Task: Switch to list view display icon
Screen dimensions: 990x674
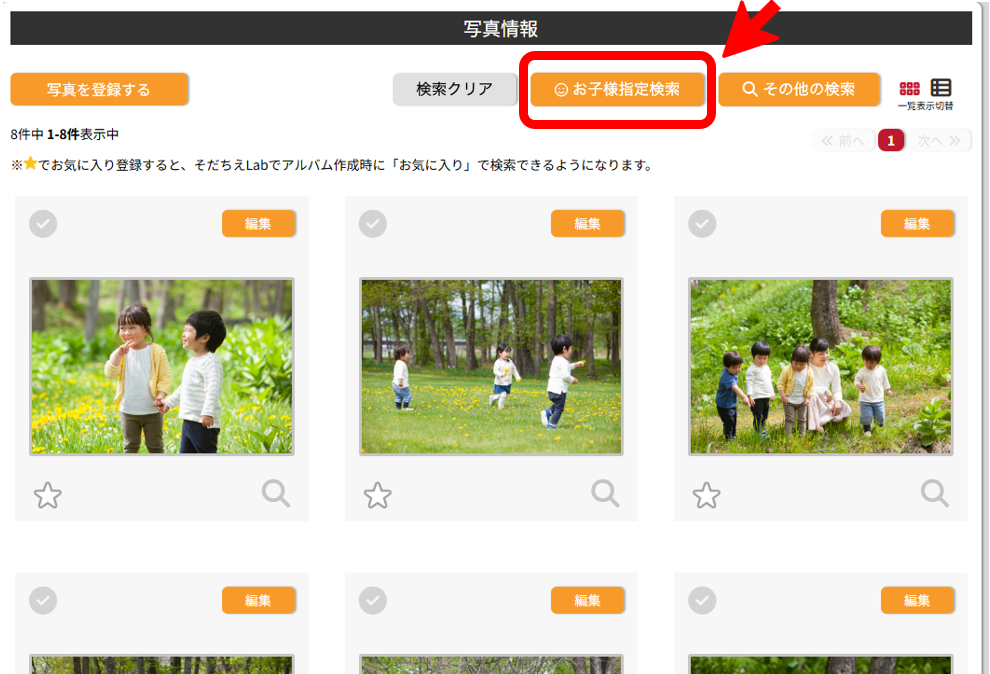Action: [941, 88]
